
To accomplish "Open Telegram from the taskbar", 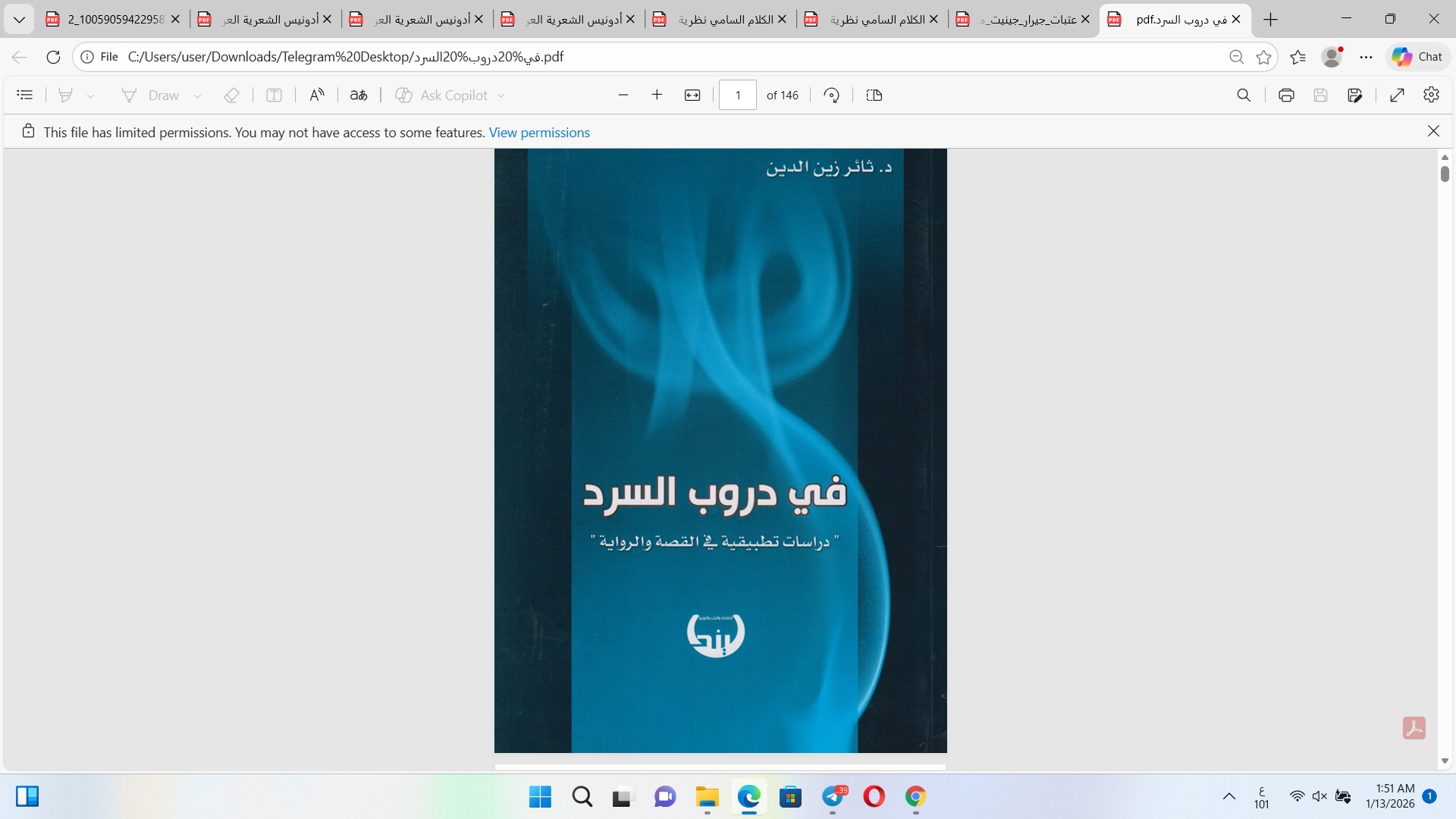I will 833,797.
